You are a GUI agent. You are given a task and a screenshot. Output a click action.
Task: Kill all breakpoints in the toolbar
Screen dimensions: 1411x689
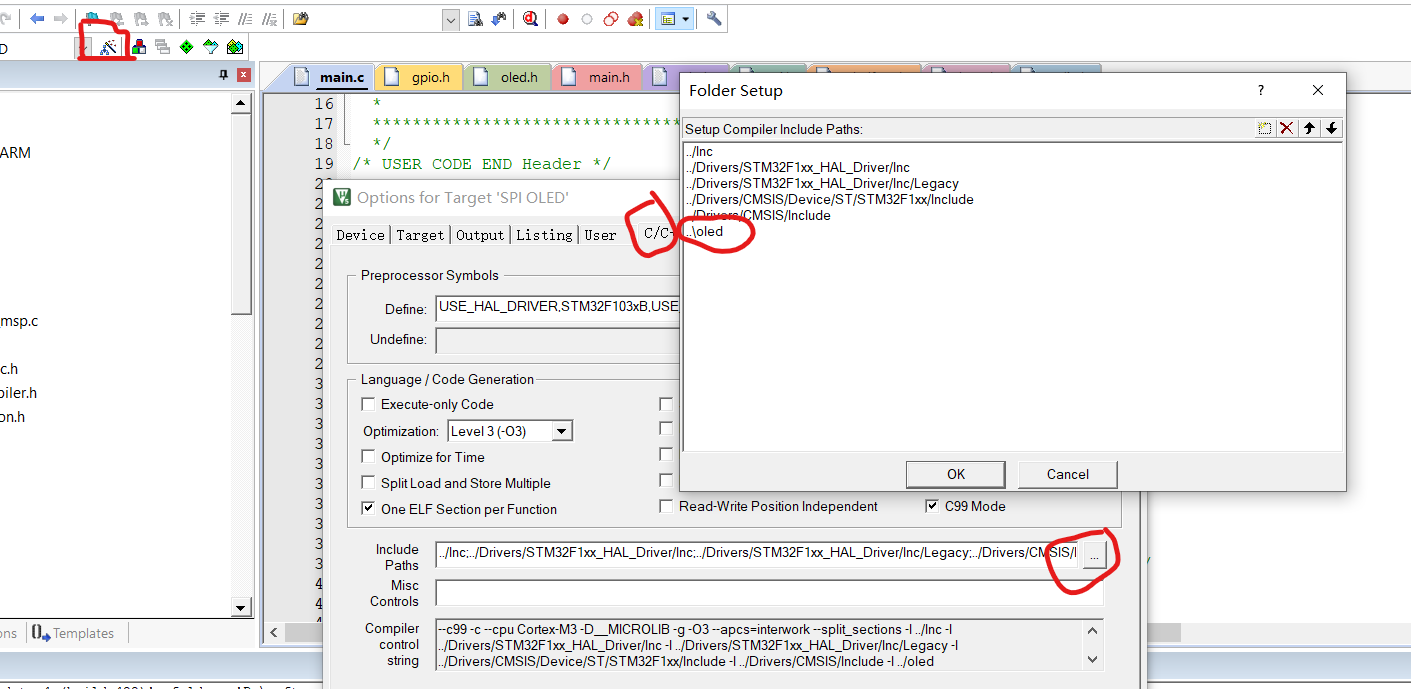(x=635, y=19)
